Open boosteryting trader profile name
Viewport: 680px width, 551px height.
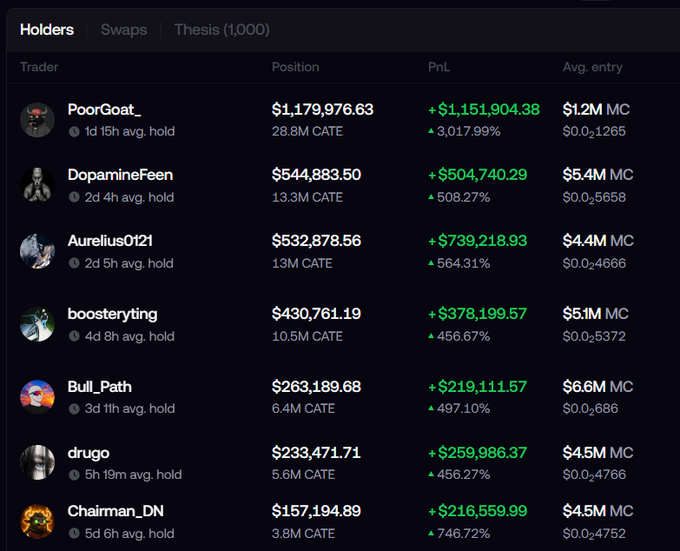[112, 314]
